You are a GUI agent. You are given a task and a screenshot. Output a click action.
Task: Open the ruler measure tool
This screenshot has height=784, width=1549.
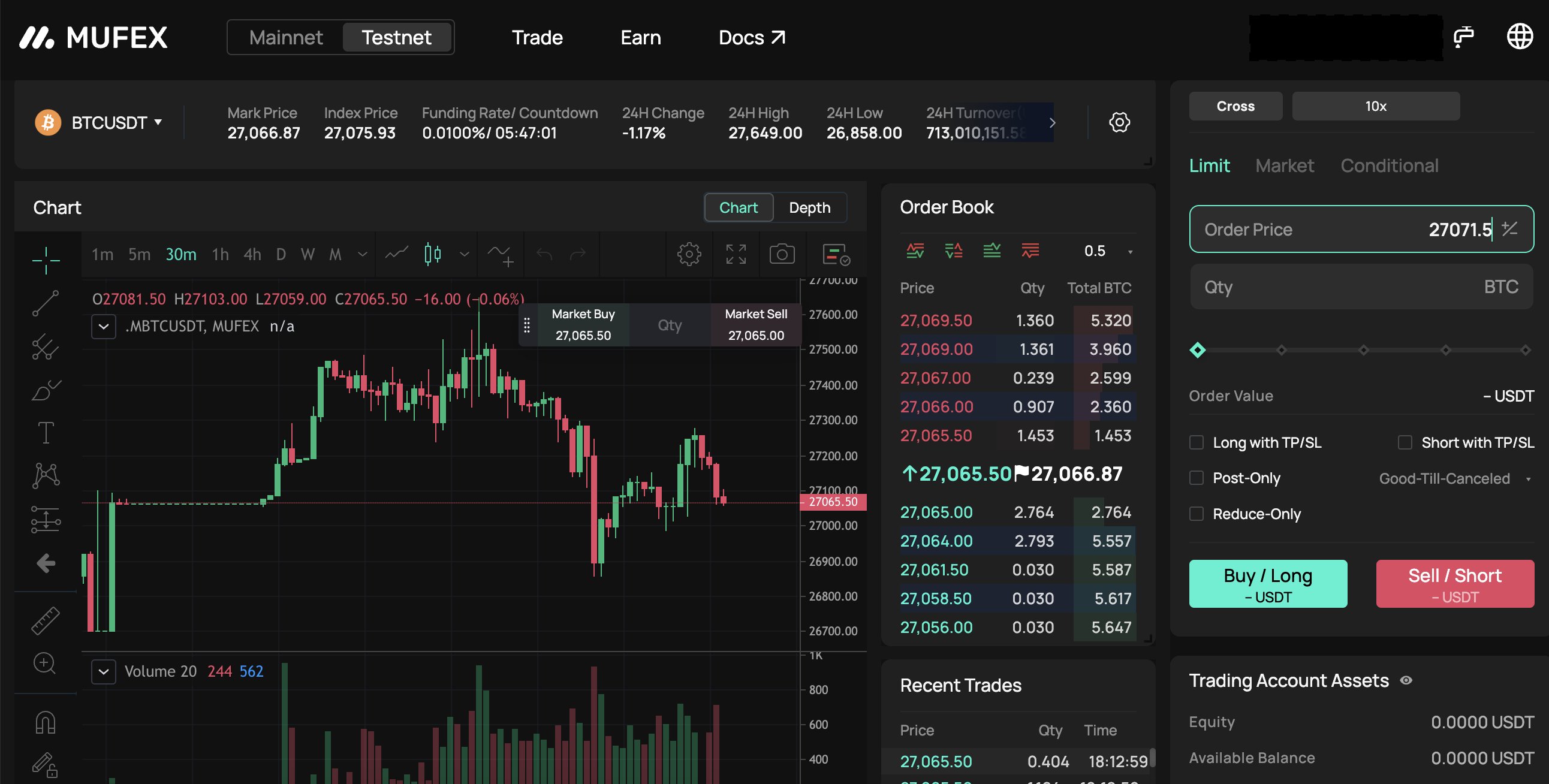tap(46, 621)
